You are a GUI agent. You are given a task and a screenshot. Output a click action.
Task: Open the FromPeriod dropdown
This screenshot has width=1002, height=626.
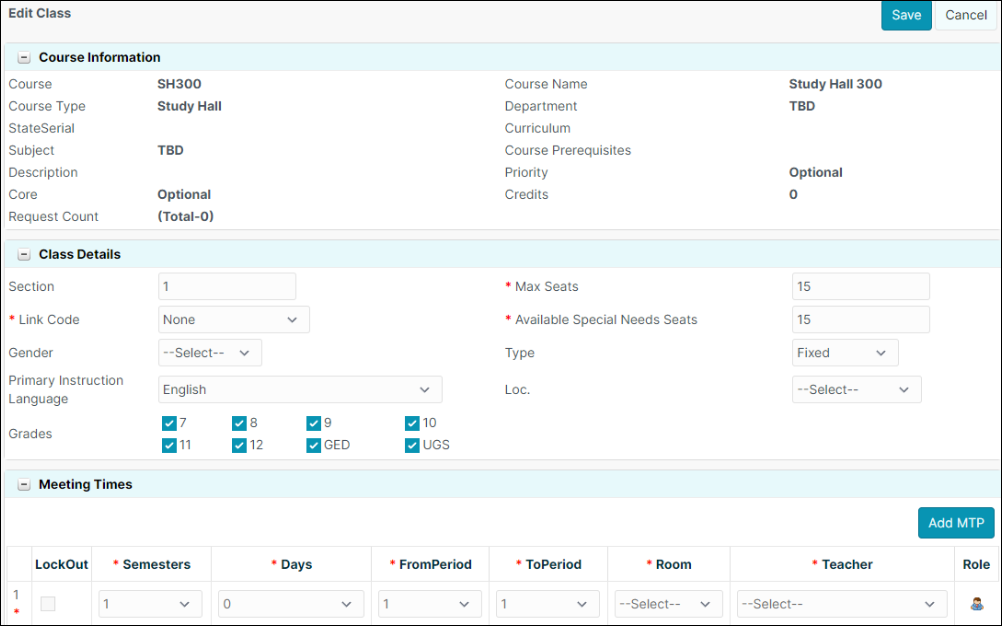[x=429, y=604]
